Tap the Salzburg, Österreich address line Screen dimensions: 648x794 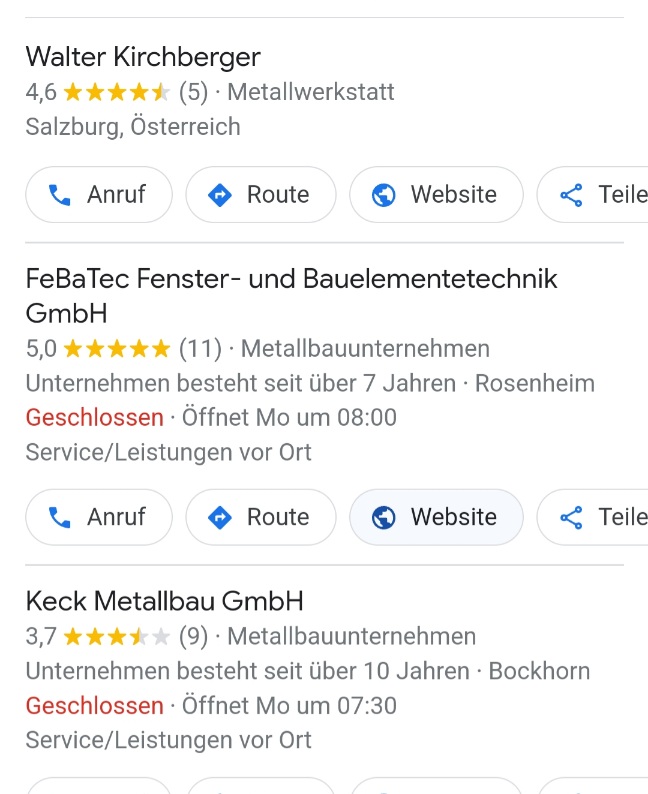(133, 127)
